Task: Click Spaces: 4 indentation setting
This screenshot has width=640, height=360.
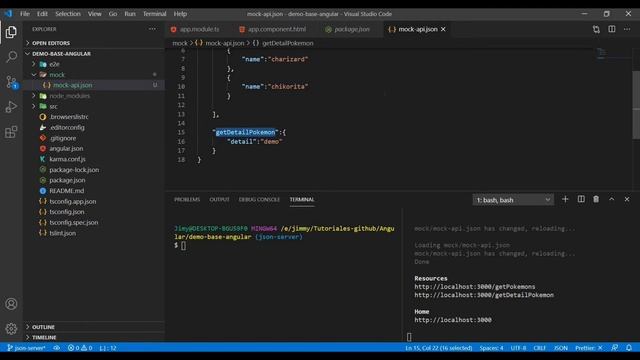Action: [491, 348]
